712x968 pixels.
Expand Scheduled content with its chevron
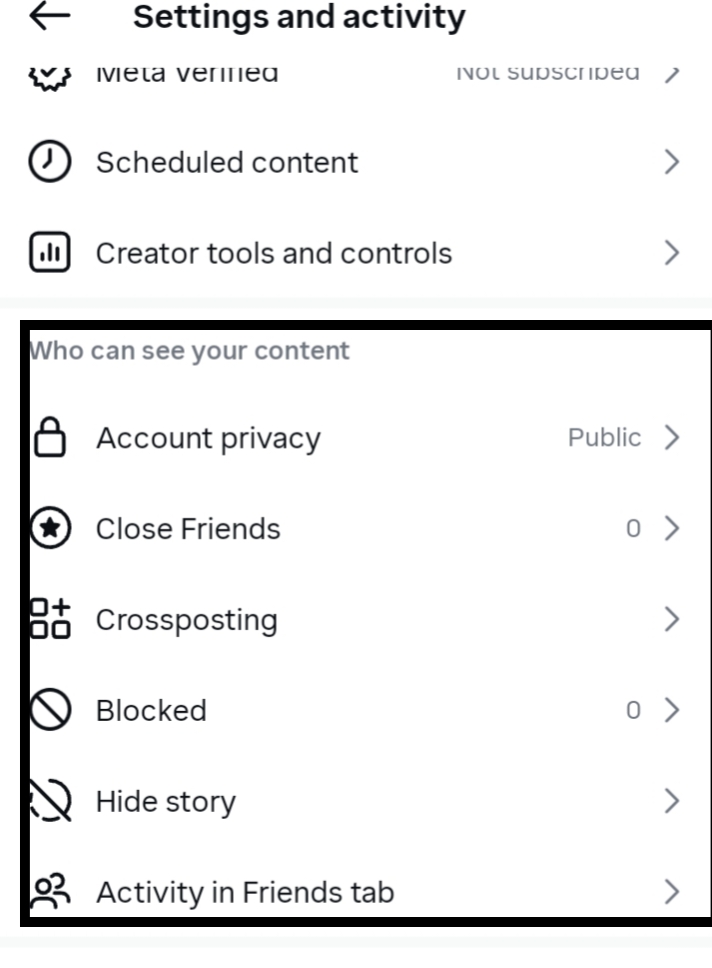(x=672, y=162)
